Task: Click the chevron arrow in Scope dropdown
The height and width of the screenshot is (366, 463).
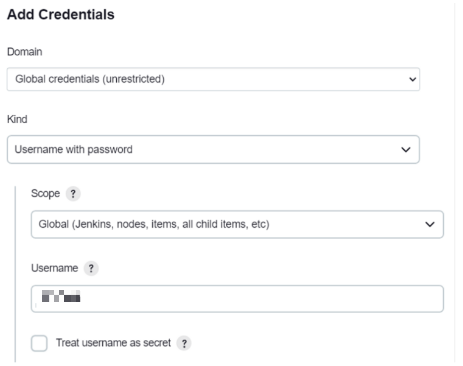Action: point(430,224)
